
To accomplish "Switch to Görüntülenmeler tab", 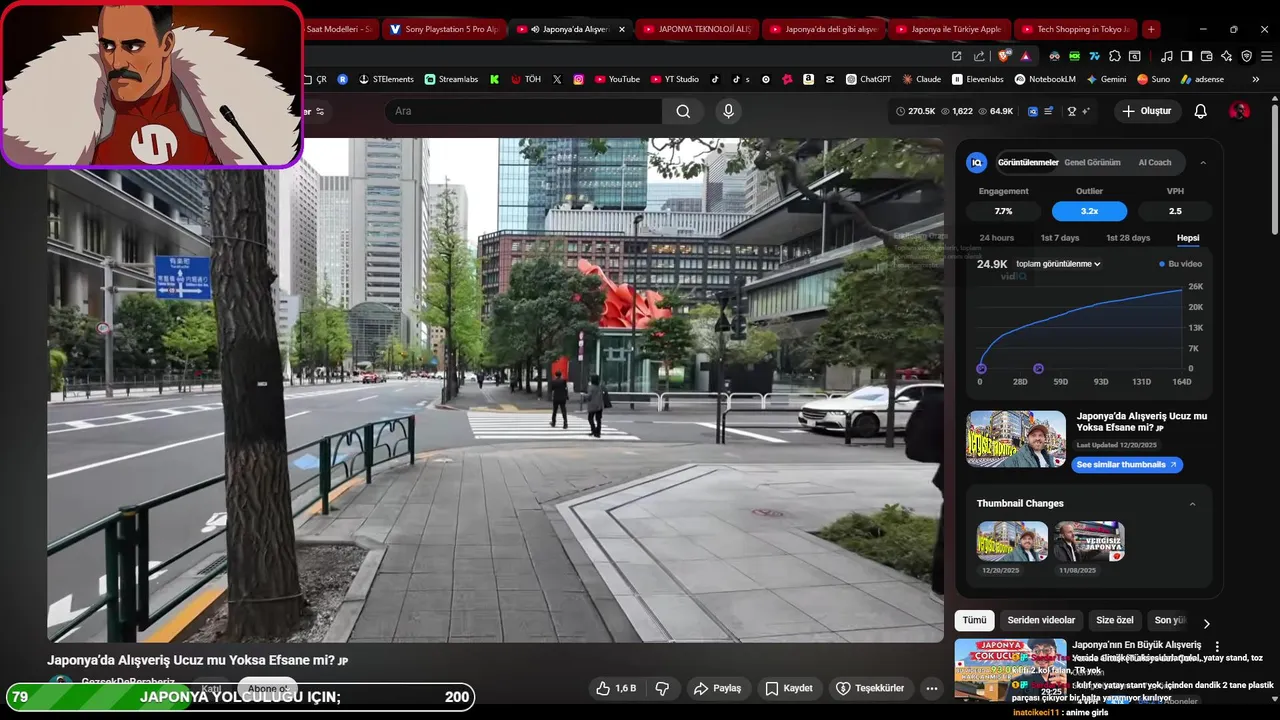I will coord(1028,162).
